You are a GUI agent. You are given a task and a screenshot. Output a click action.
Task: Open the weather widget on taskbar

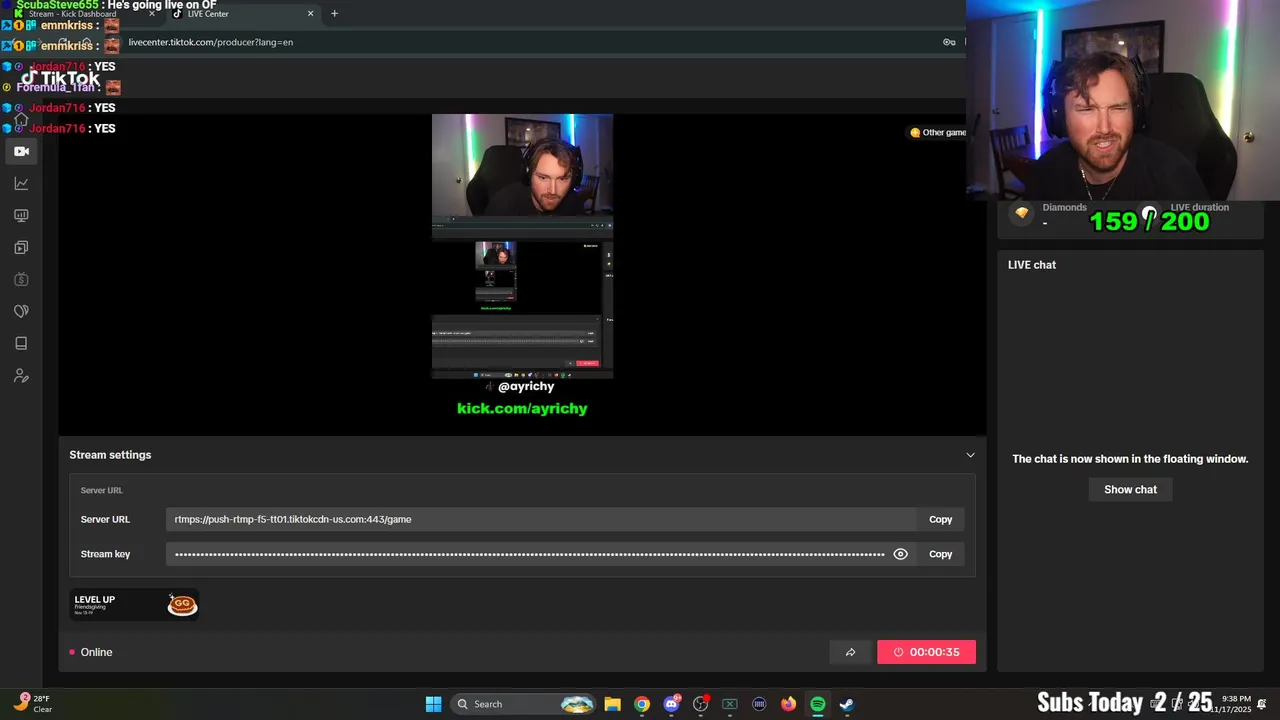pos(32,704)
